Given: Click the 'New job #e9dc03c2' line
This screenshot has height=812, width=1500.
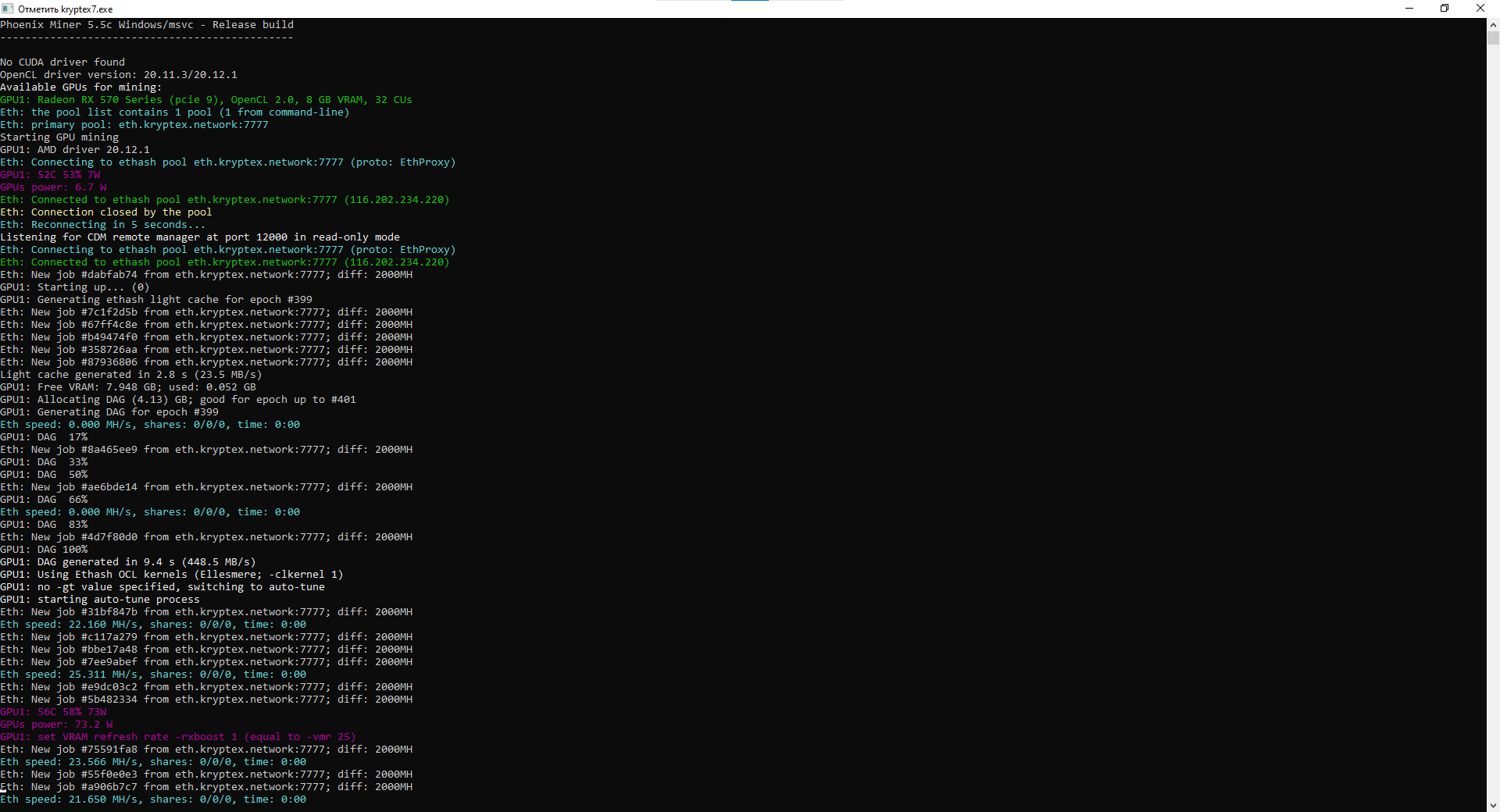Looking at the screenshot, I should click(x=206, y=687).
